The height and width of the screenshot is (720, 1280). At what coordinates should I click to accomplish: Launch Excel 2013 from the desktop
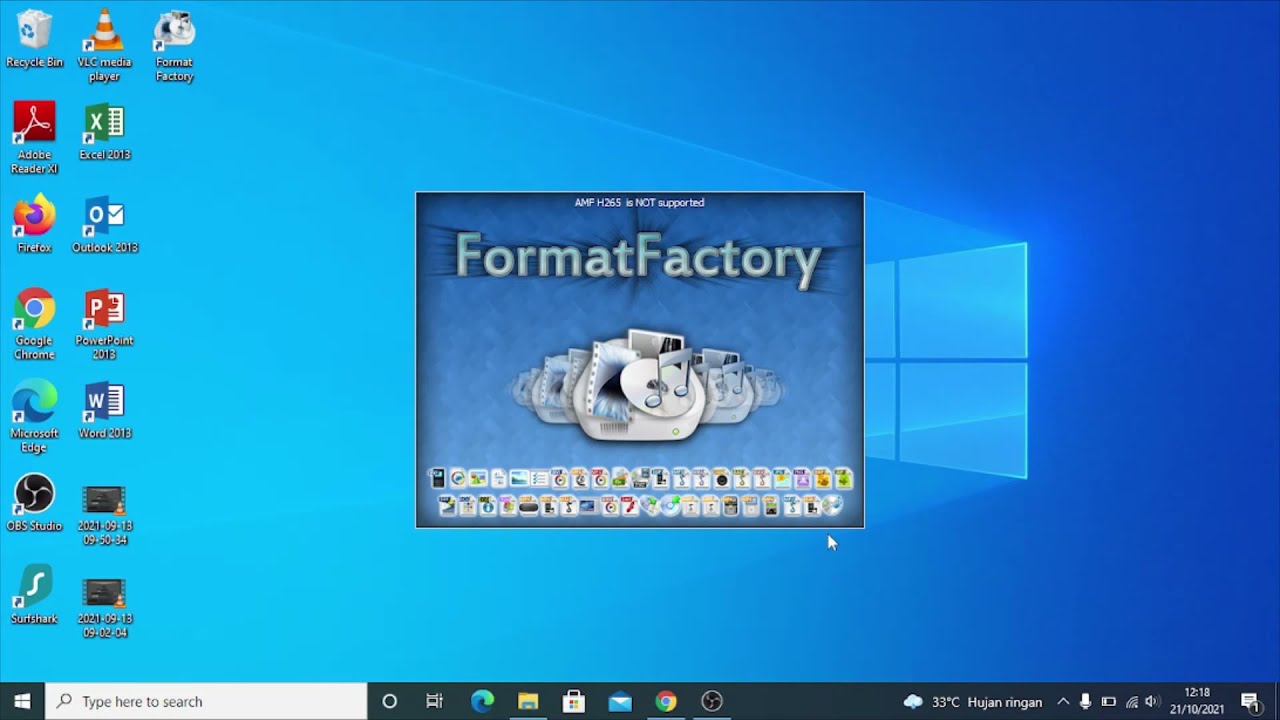(104, 132)
